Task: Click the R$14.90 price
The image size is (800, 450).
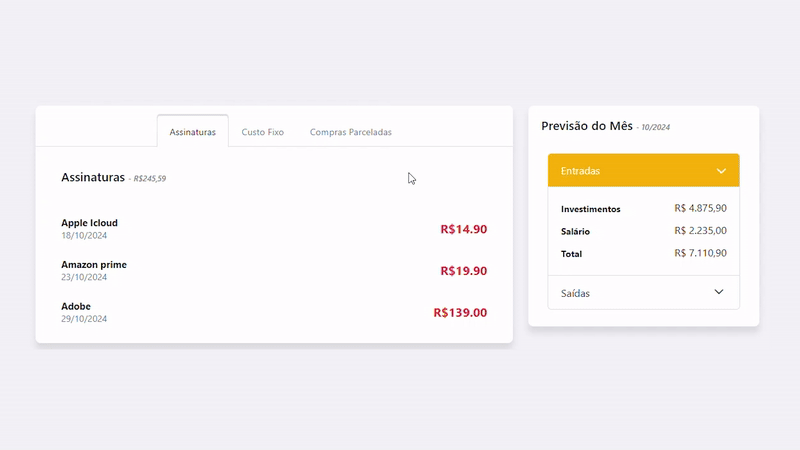Action: pyautogui.click(x=463, y=229)
